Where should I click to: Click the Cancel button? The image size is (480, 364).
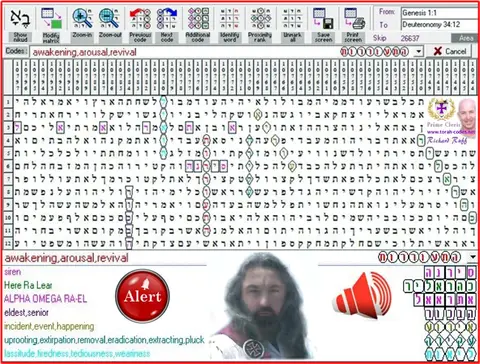pos(450,51)
